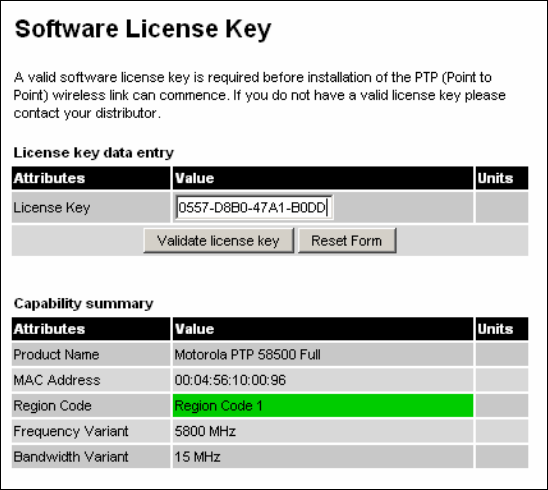Image resolution: width=548 pixels, height=490 pixels.
Task: Click the Units header in license entry table
Action: point(502,178)
